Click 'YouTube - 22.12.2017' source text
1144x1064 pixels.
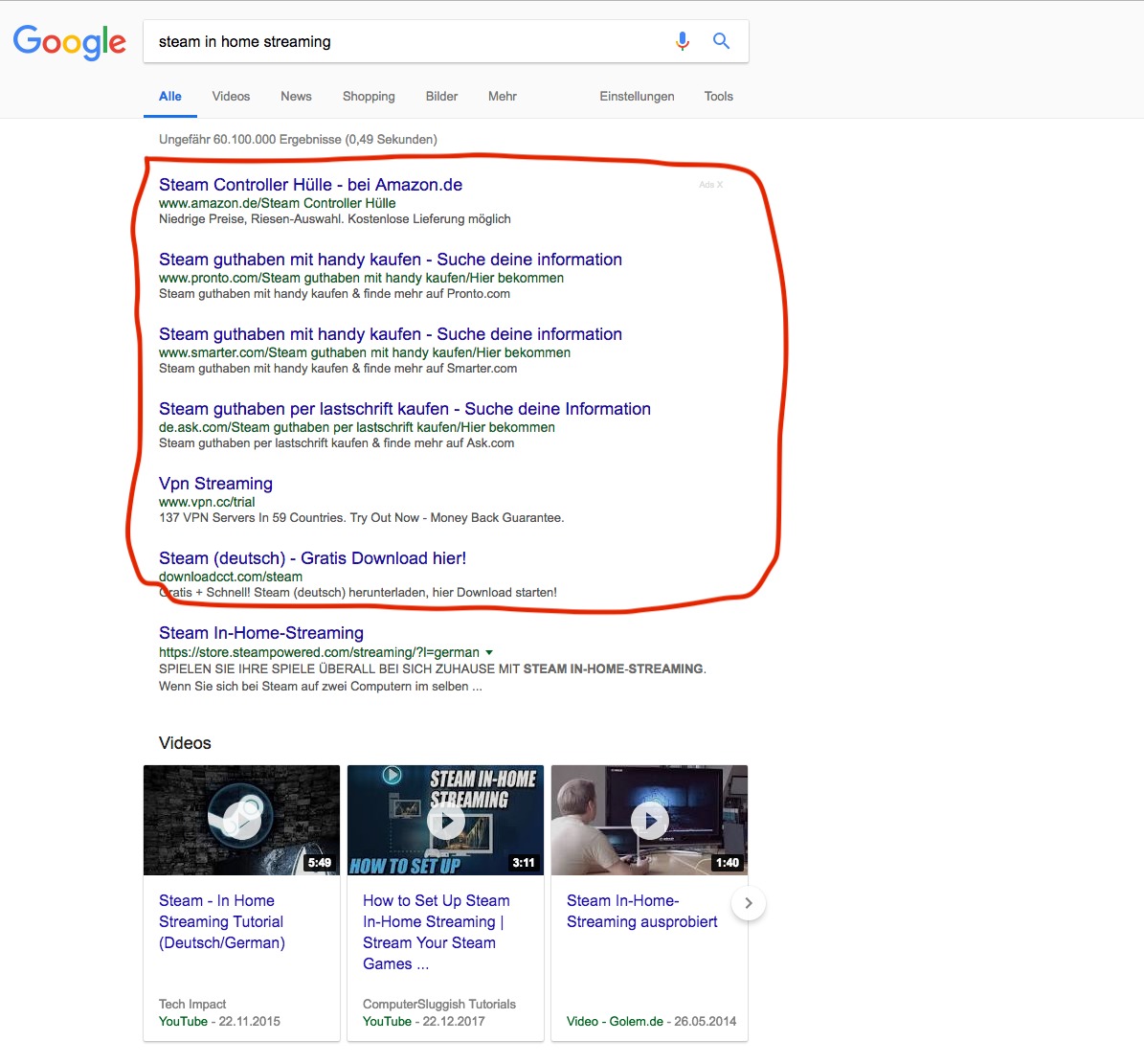(x=424, y=1022)
